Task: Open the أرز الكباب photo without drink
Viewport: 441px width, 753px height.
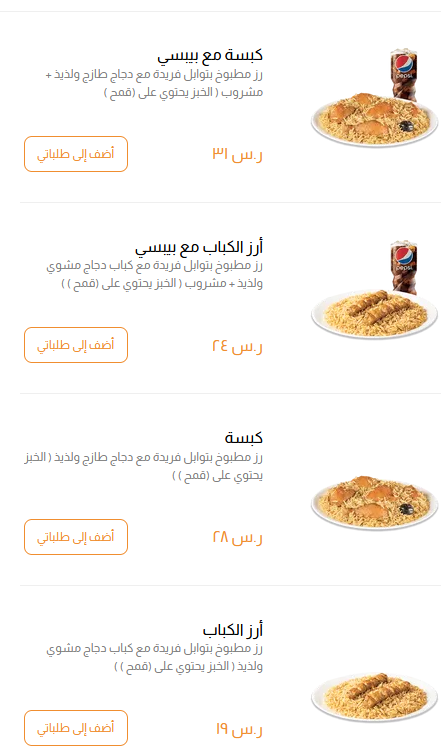Action: 374,696
